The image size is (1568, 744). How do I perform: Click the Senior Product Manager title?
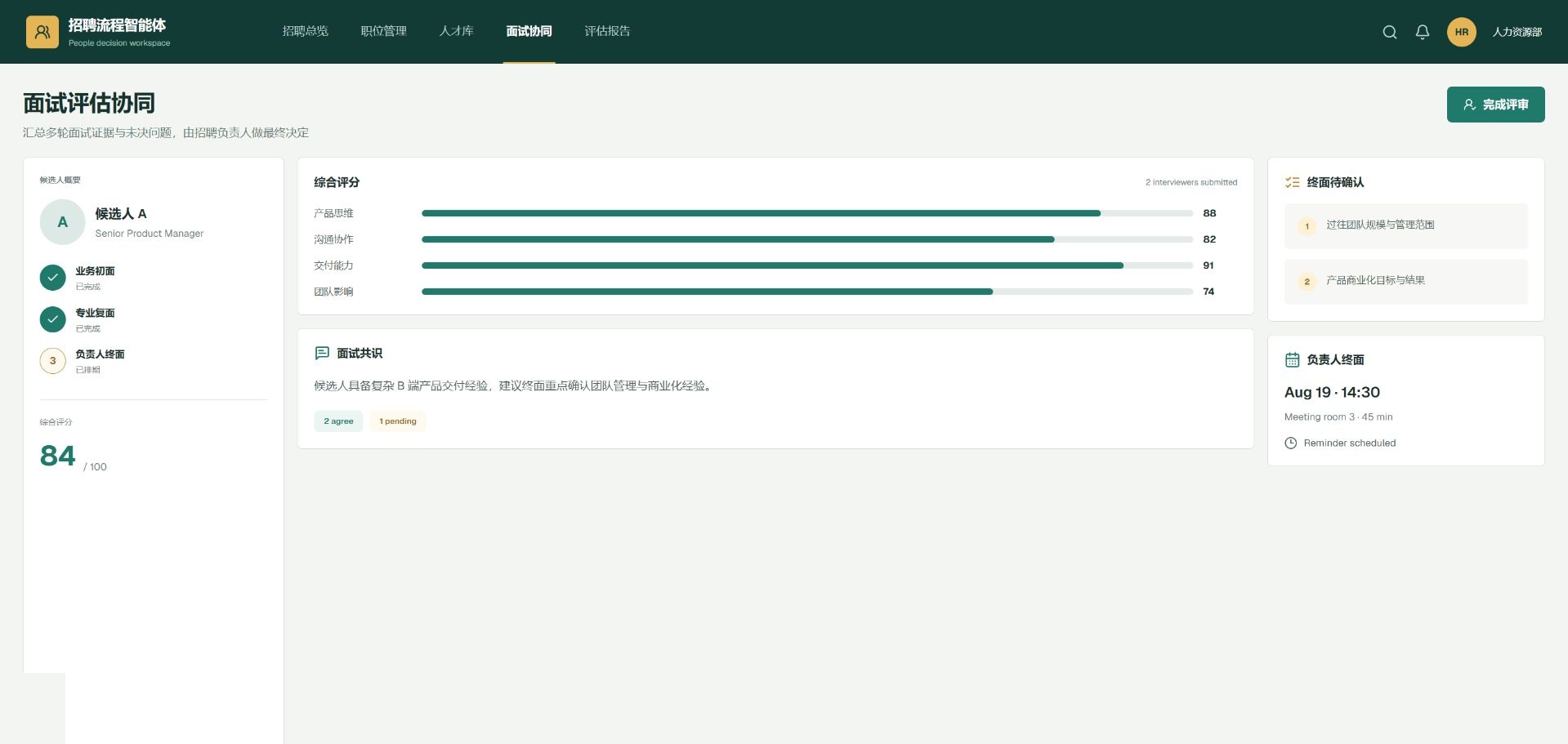point(150,234)
